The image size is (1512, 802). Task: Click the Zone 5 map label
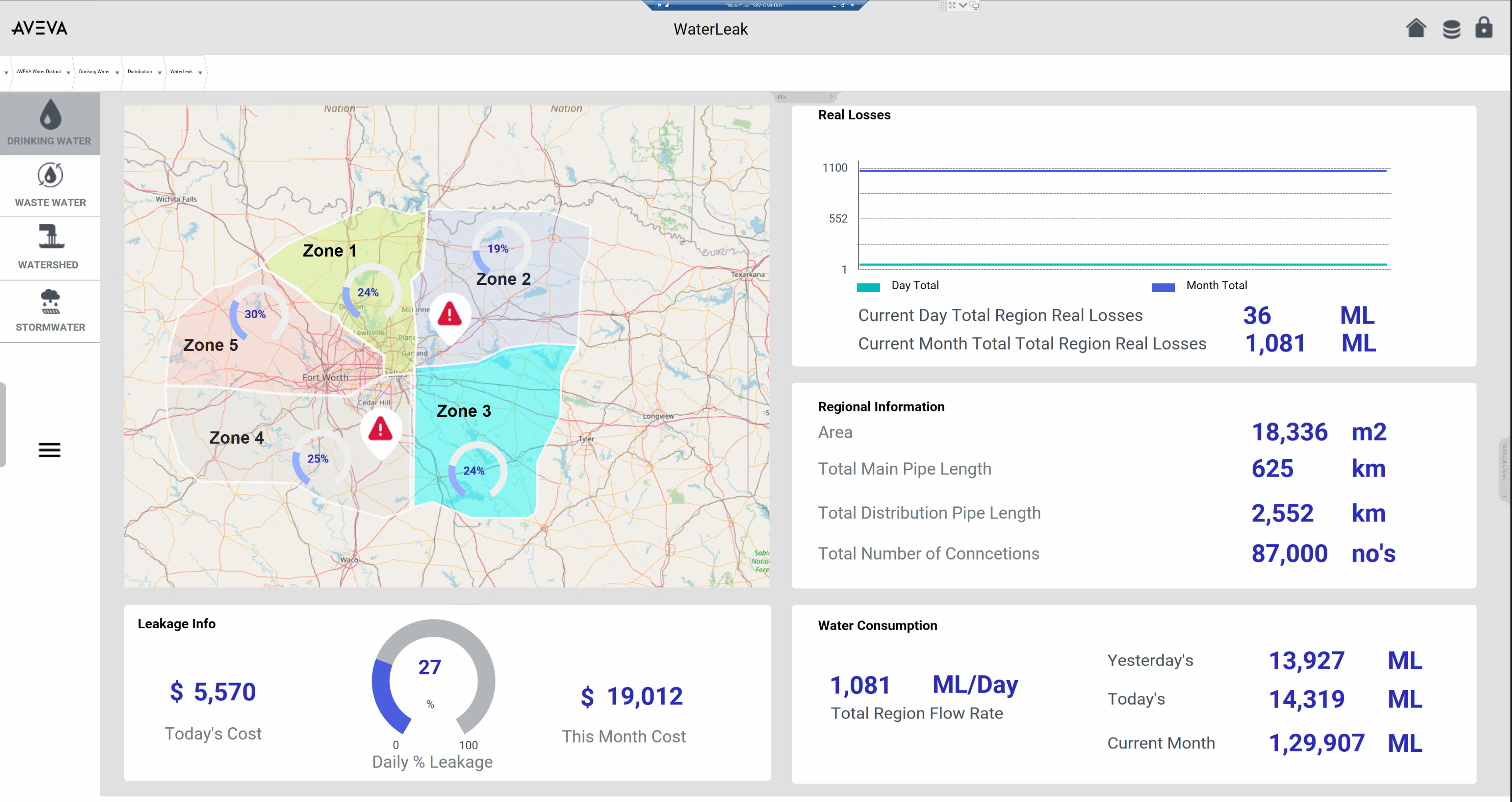(x=211, y=345)
